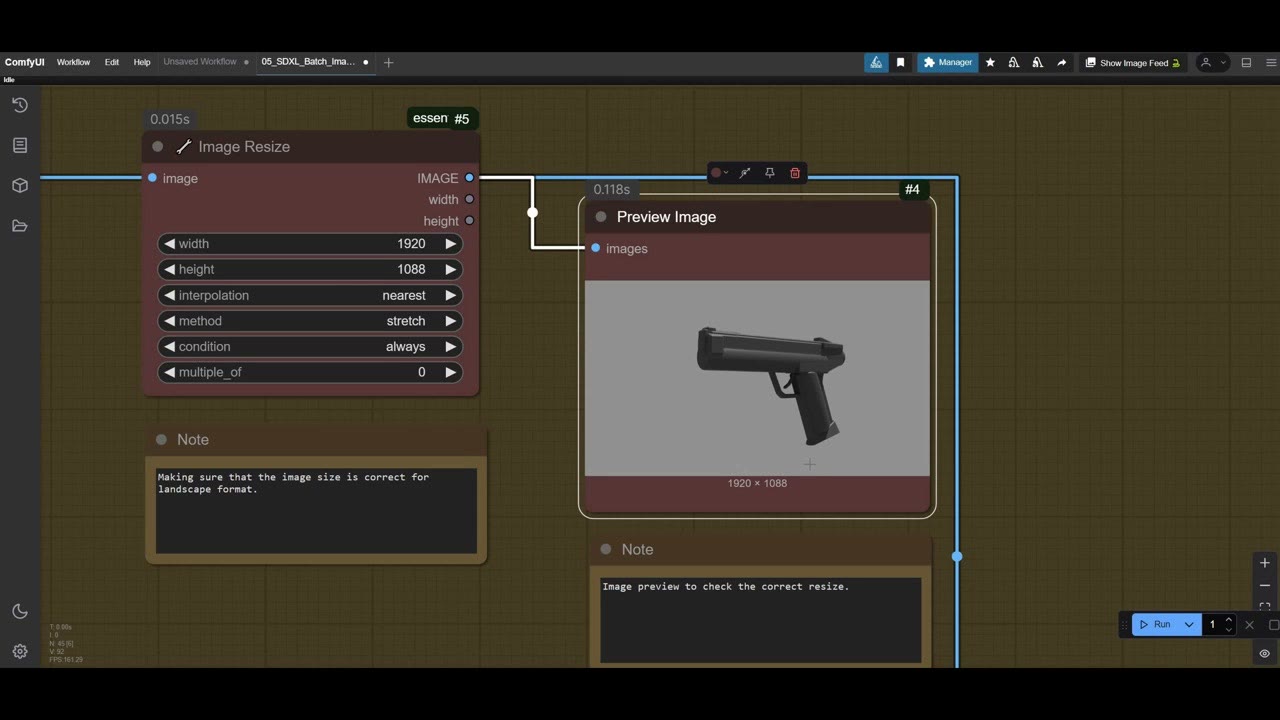Collapse the image preview Note node dot
Image resolution: width=1280 pixels, height=720 pixels.
coord(606,549)
